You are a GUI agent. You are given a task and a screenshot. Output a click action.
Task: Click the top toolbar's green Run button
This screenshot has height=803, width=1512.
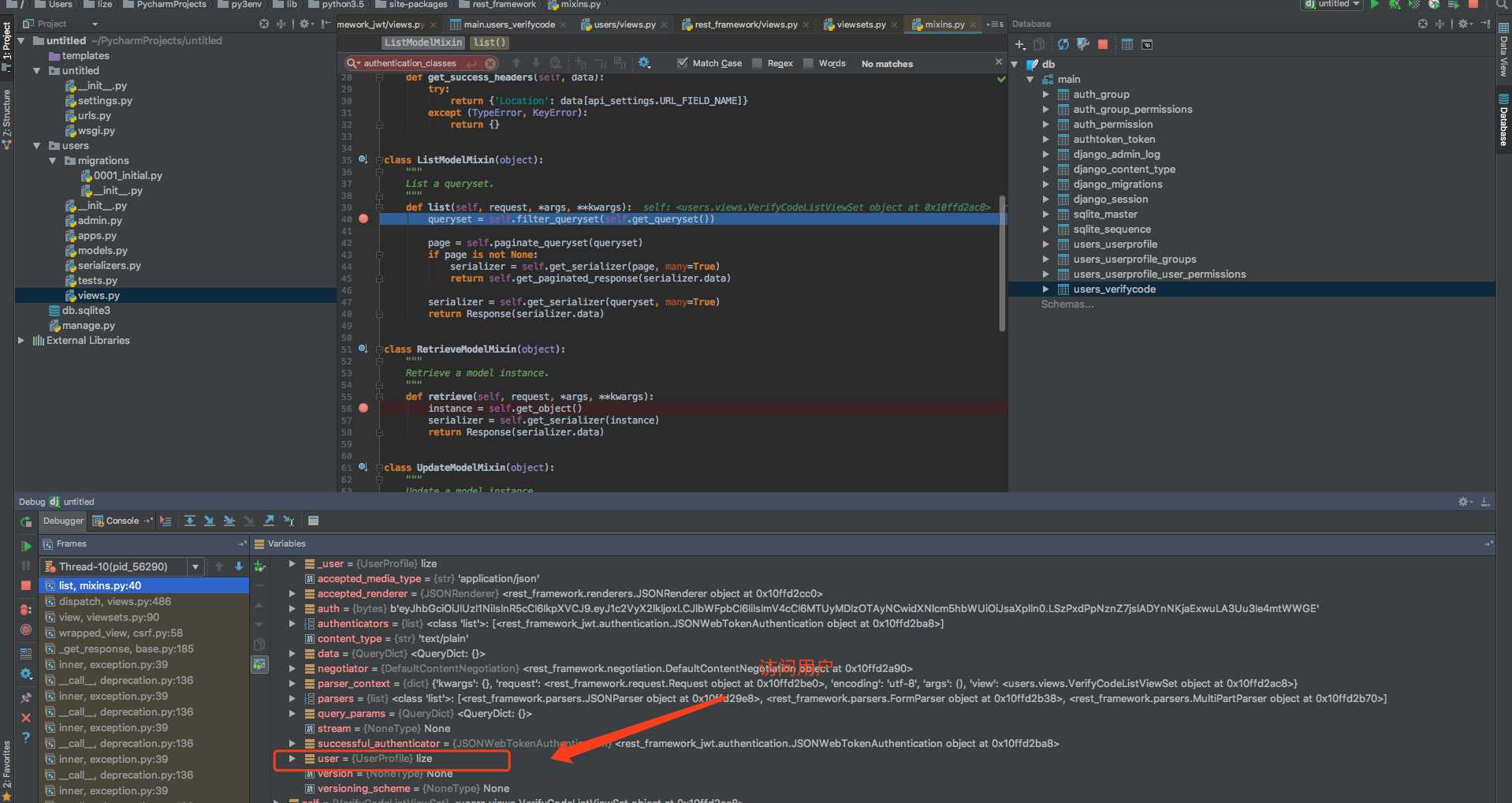click(1375, 4)
